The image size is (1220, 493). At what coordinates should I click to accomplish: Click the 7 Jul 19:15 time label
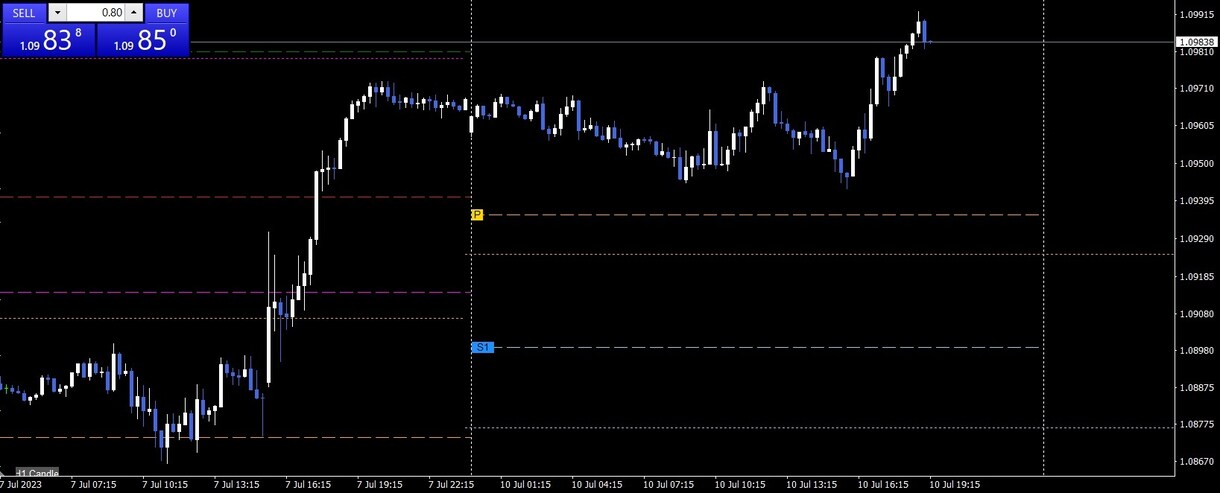click(x=380, y=485)
